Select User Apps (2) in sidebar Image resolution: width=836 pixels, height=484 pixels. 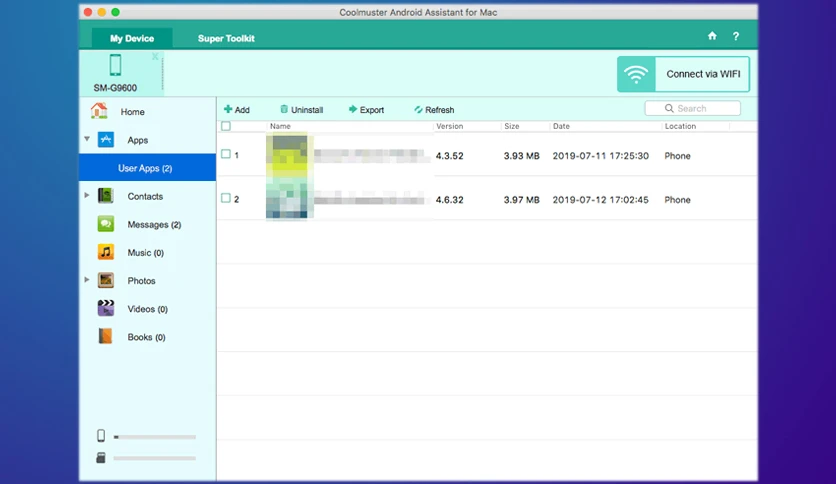pyautogui.click(x=148, y=168)
